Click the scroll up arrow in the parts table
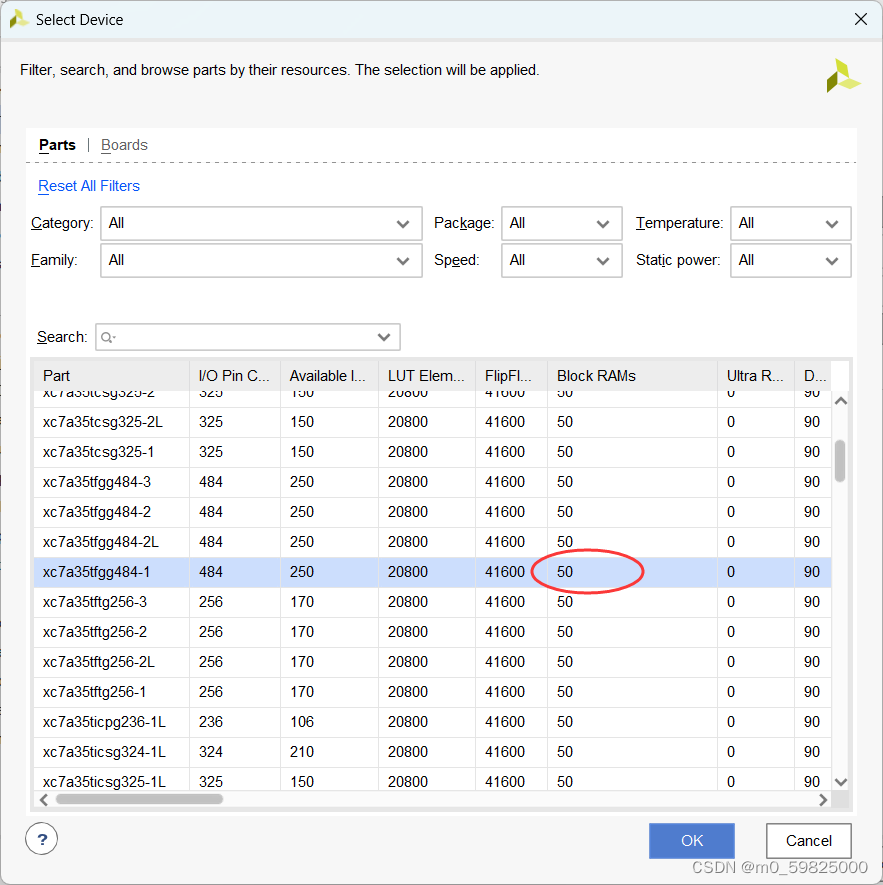This screenshot has height=885, width=883. [841, 401]
